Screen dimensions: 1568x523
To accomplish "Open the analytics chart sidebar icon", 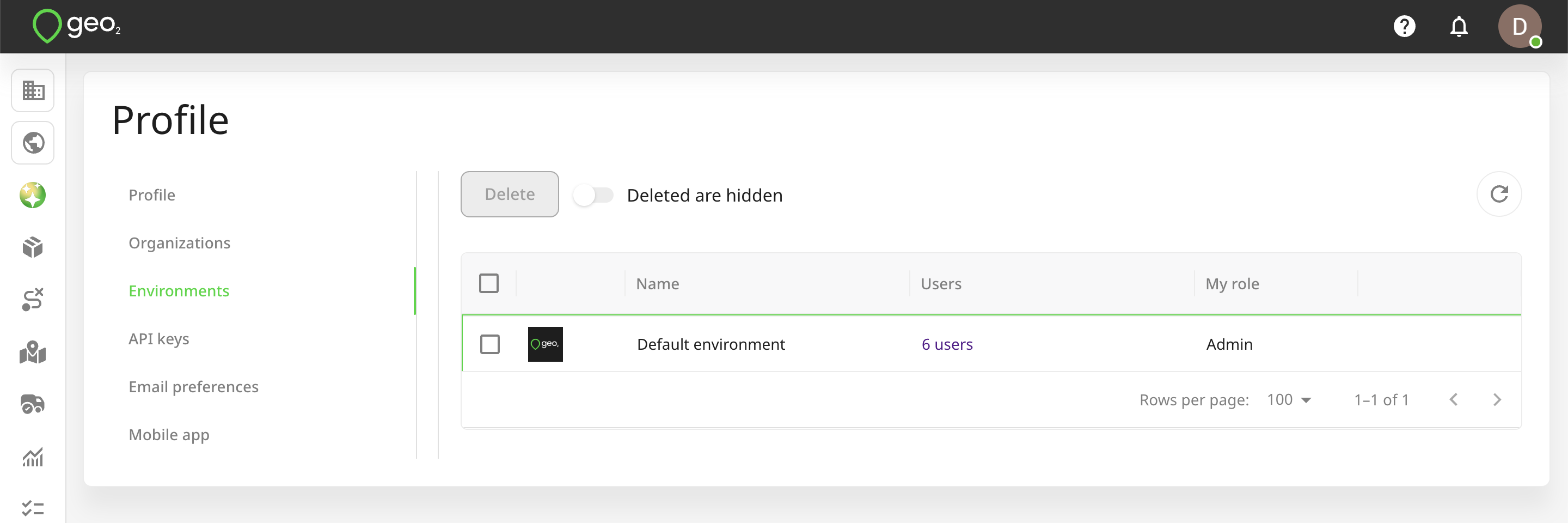I will (33, 457).
